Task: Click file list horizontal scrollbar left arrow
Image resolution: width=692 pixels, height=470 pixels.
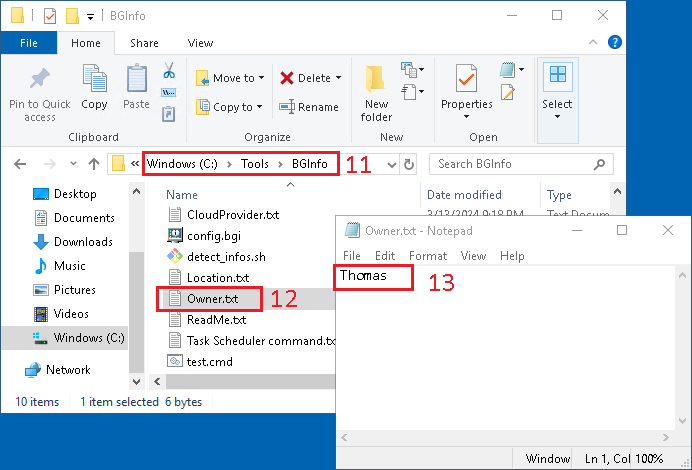Action: (x=157, y=381)
